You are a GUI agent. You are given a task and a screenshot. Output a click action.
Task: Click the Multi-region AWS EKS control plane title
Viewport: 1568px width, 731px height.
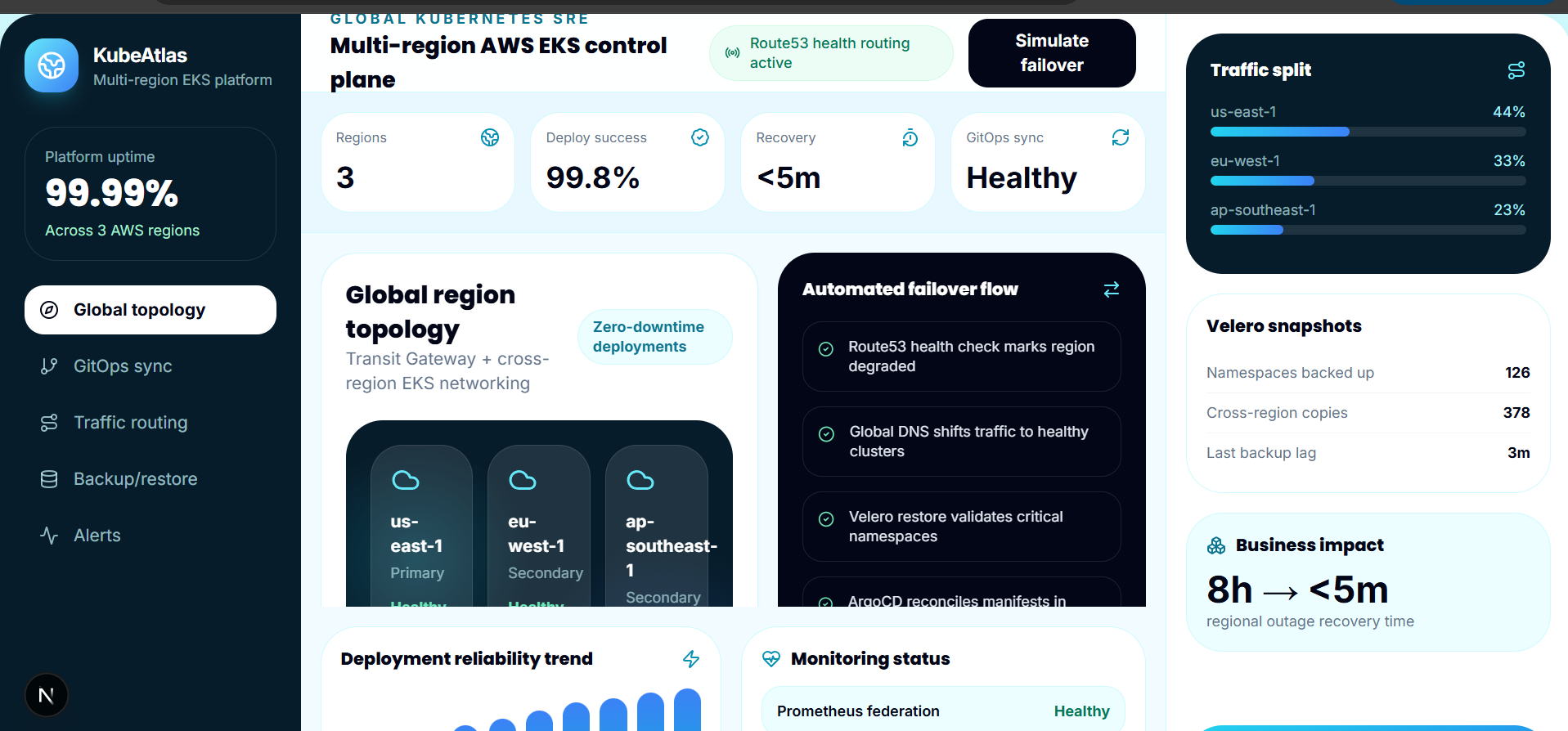pyautogui.click(x=499, y=62)
